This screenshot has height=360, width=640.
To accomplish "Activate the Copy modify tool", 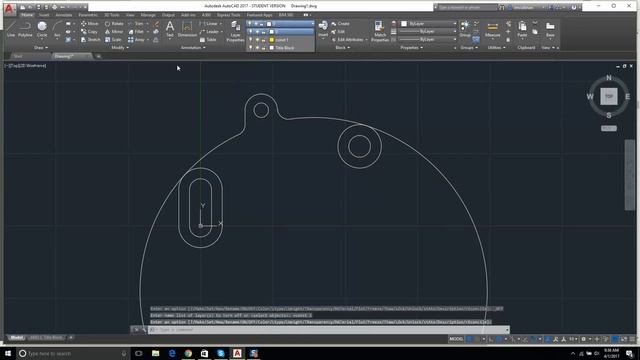I will point(89,31).
